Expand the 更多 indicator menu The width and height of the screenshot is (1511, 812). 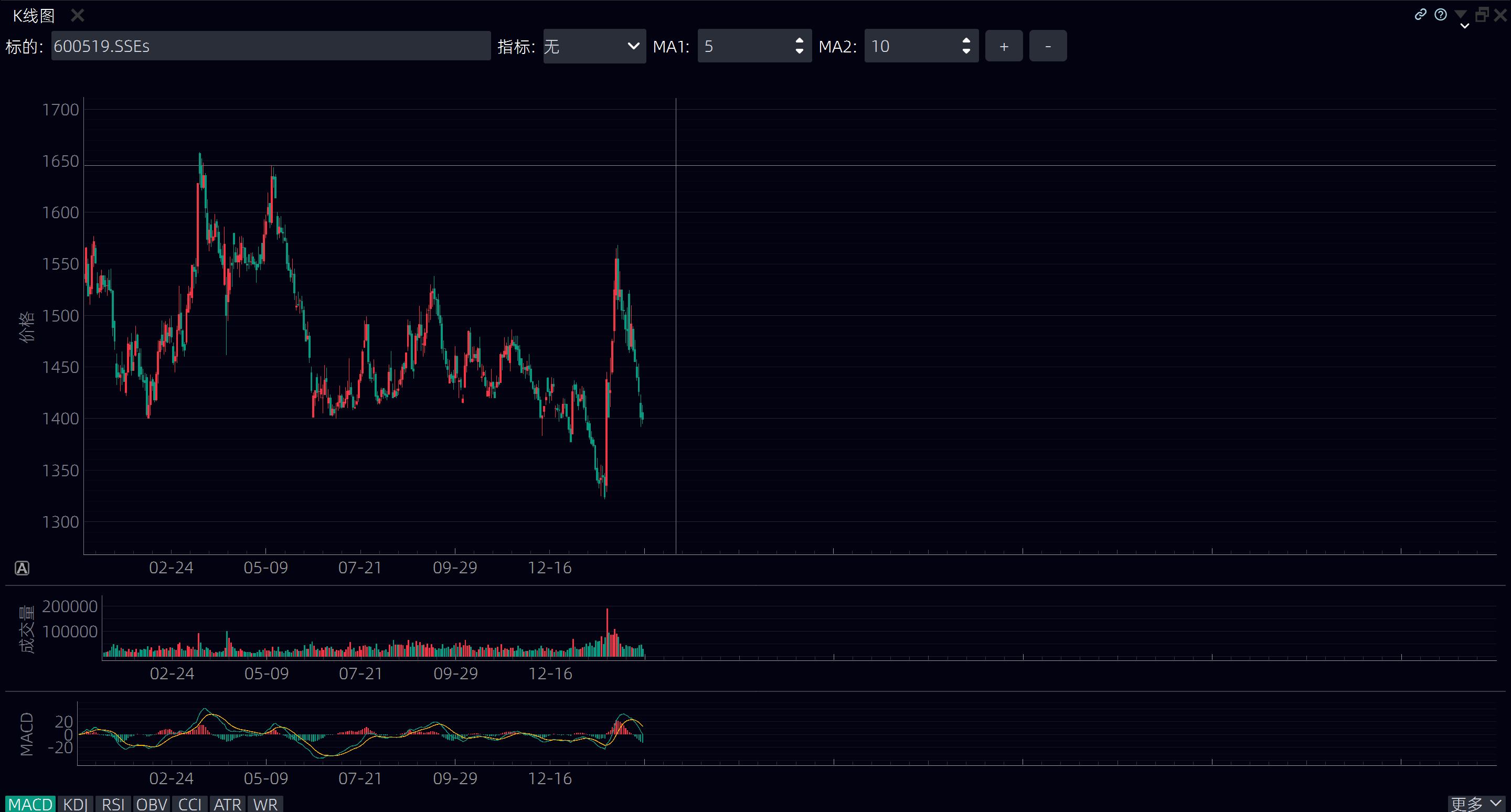tap(1476, 803)
